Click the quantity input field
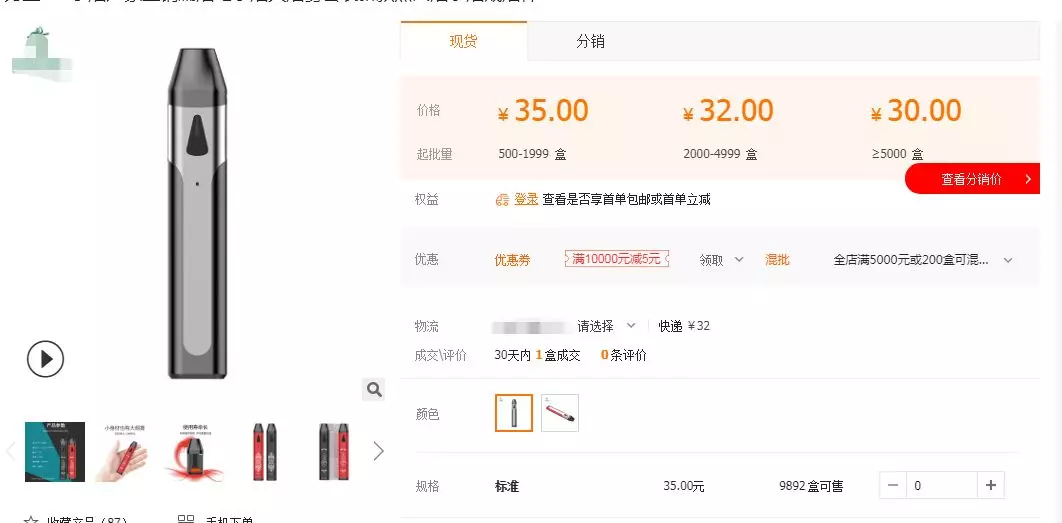Screen dimensions: 1062x523 942,485
